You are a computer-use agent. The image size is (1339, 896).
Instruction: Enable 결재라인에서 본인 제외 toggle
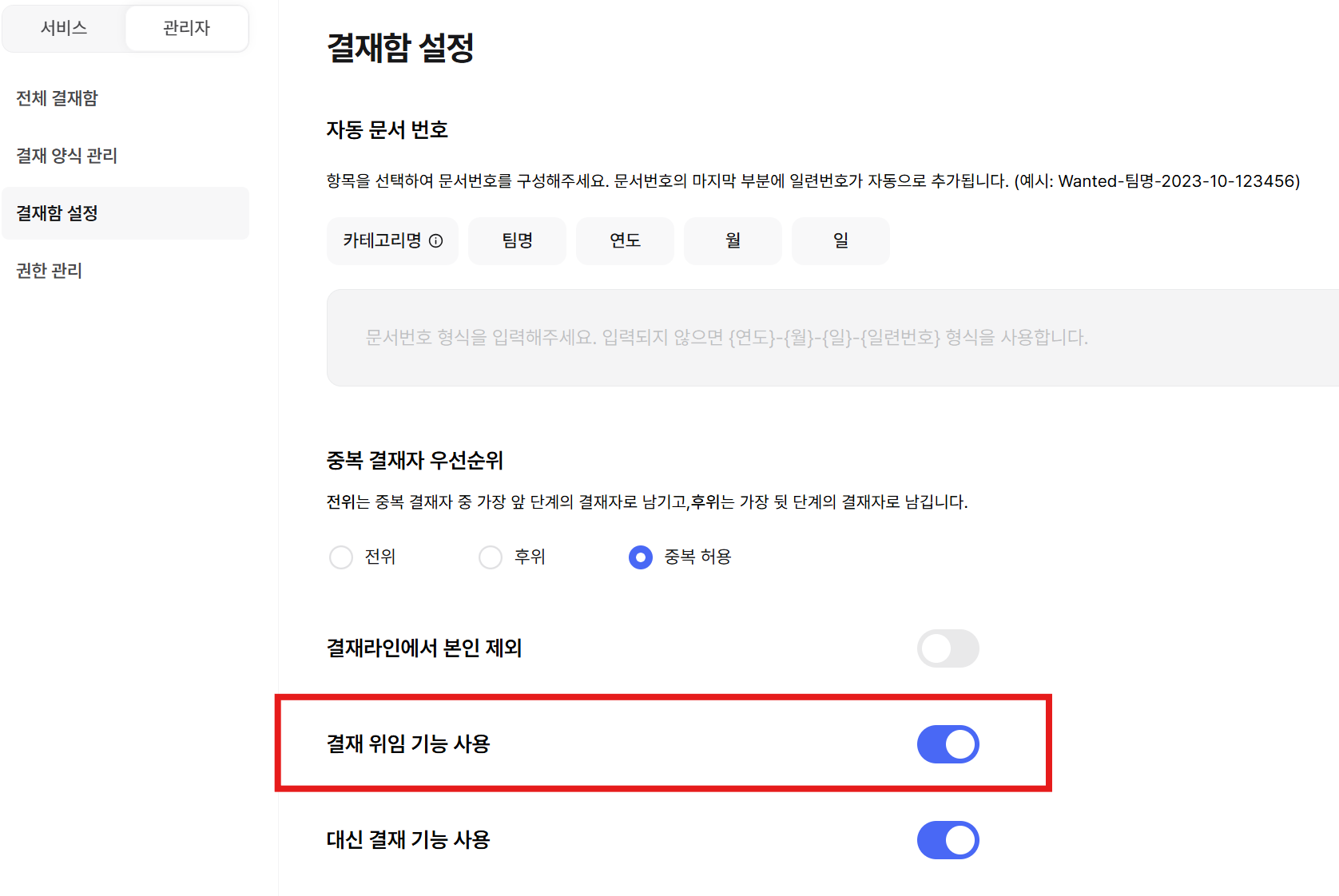948,648
